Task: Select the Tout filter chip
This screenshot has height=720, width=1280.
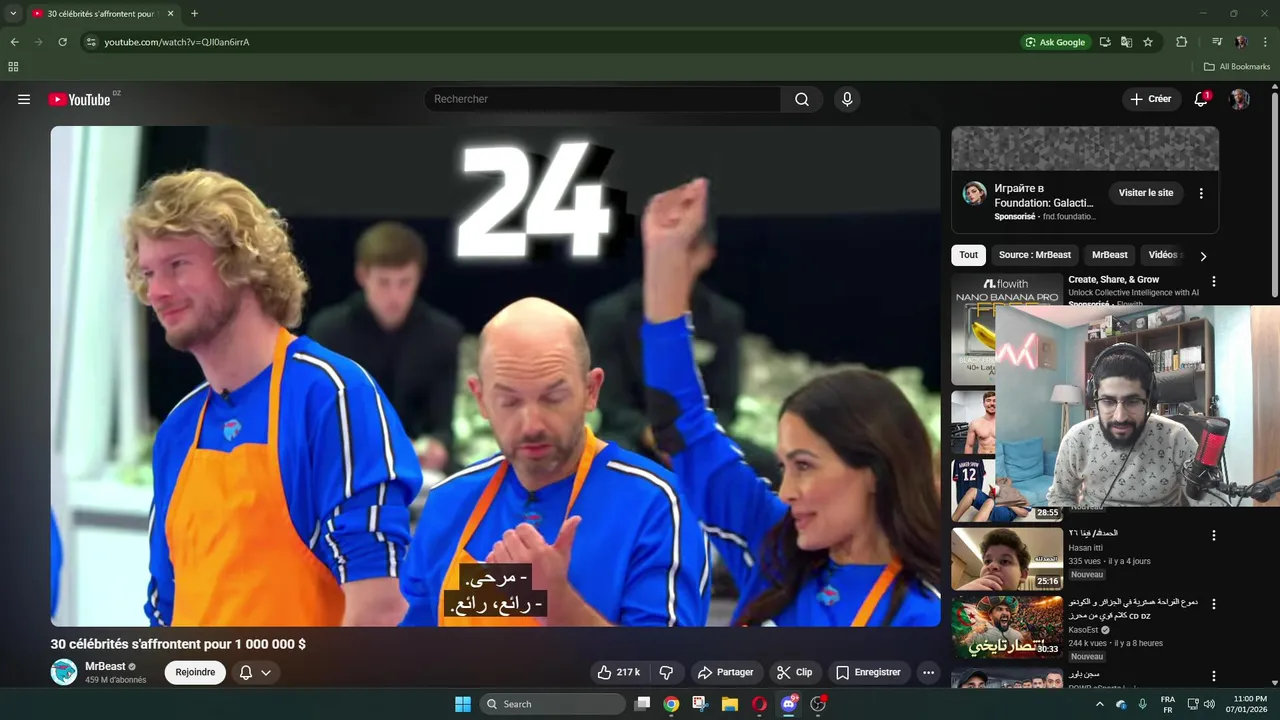Action: (x=969, y=255)
